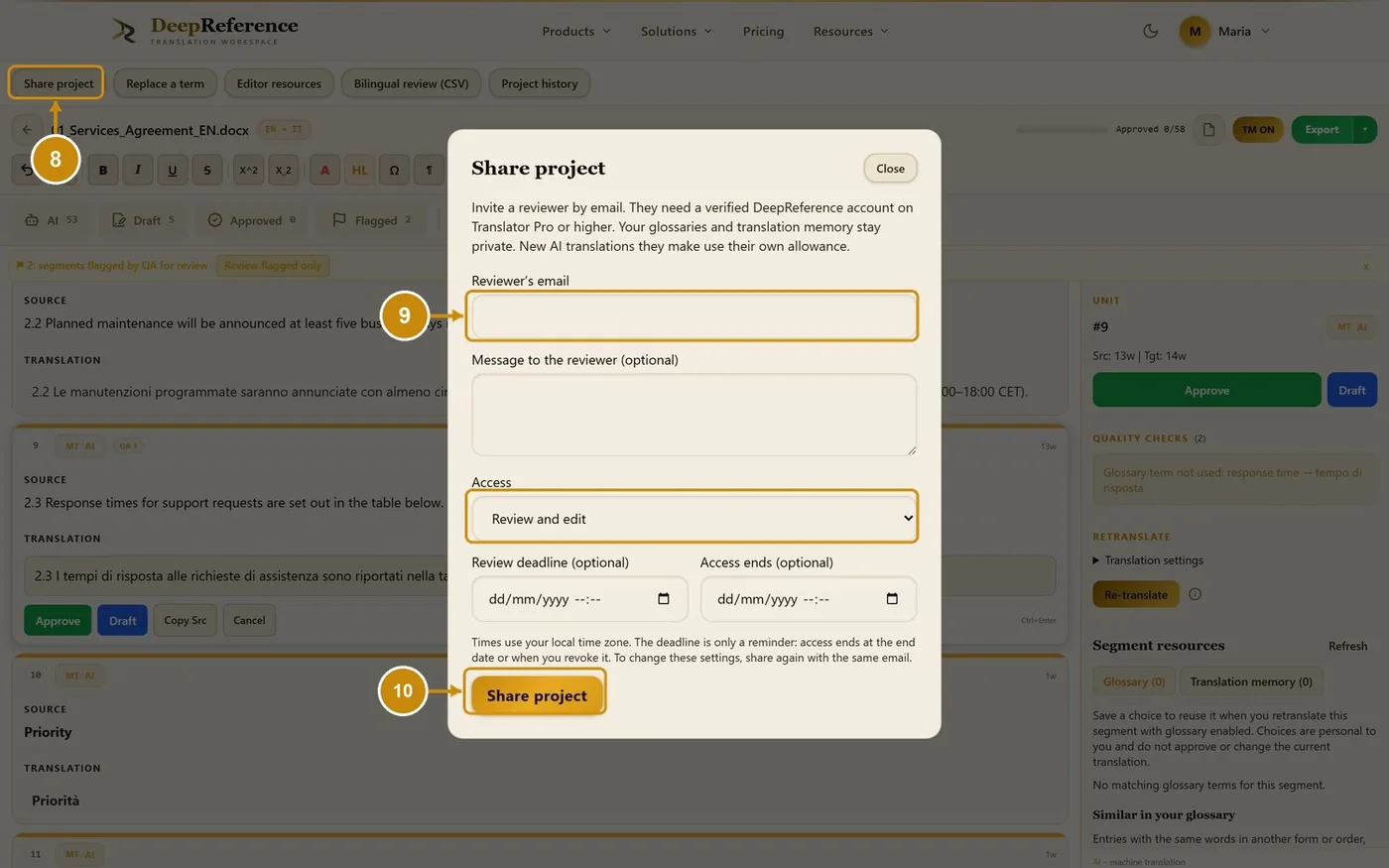Close the Share project dialog
This screenshot has width=1389, height=868.
890,169
